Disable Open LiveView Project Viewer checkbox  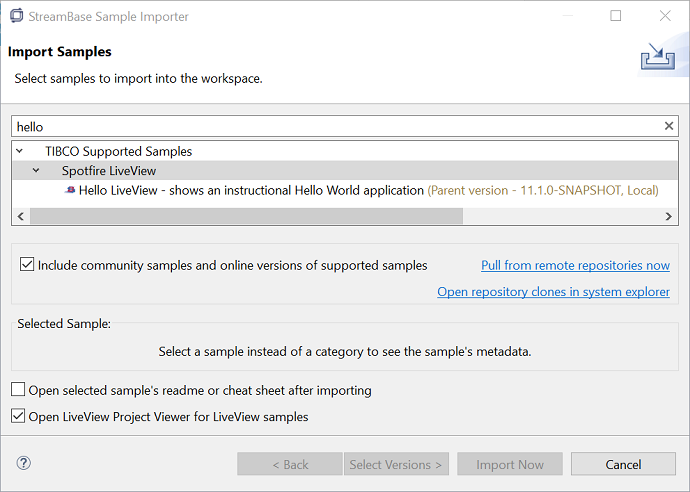pyautogui.click(x=18, y=416)
